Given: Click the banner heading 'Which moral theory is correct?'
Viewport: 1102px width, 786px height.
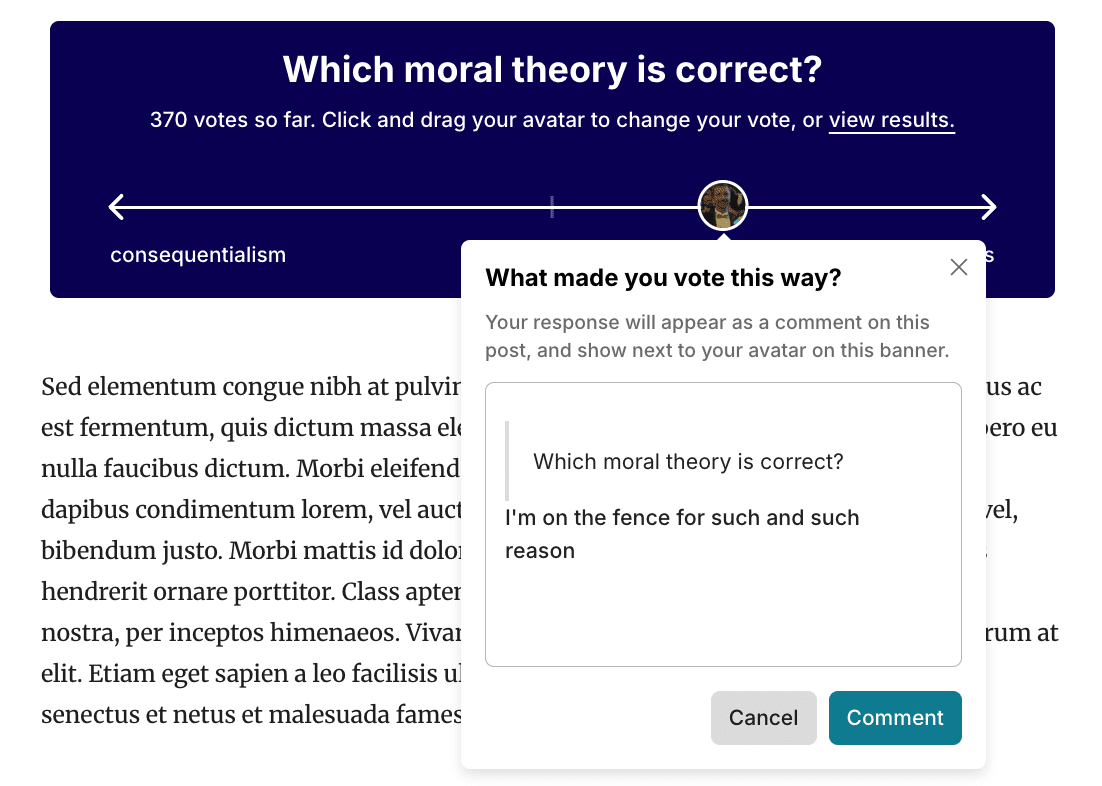Looking at the screenshot, I should coord(552,70).
